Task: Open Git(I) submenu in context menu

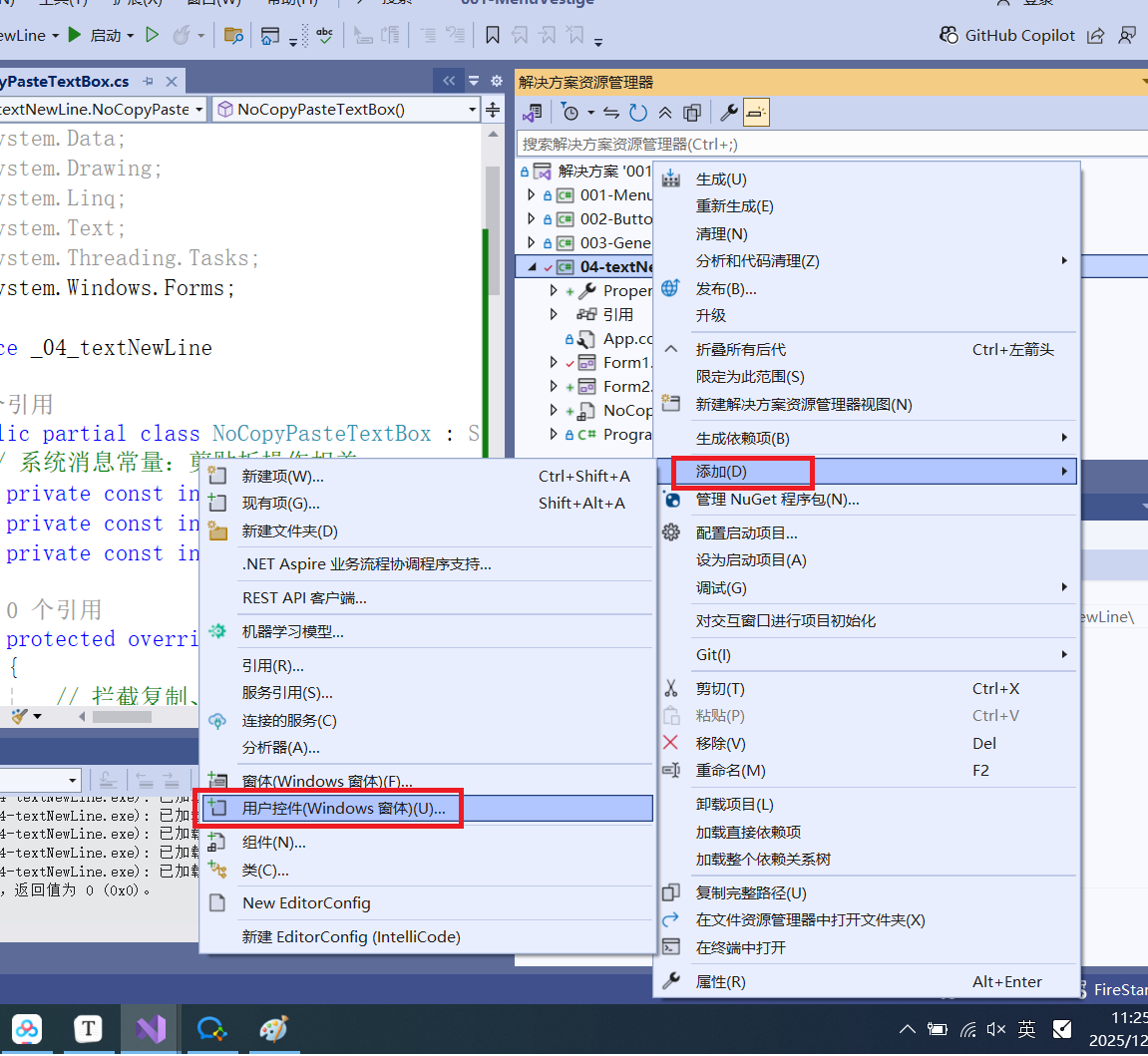Action: click(x=867, y=655)
